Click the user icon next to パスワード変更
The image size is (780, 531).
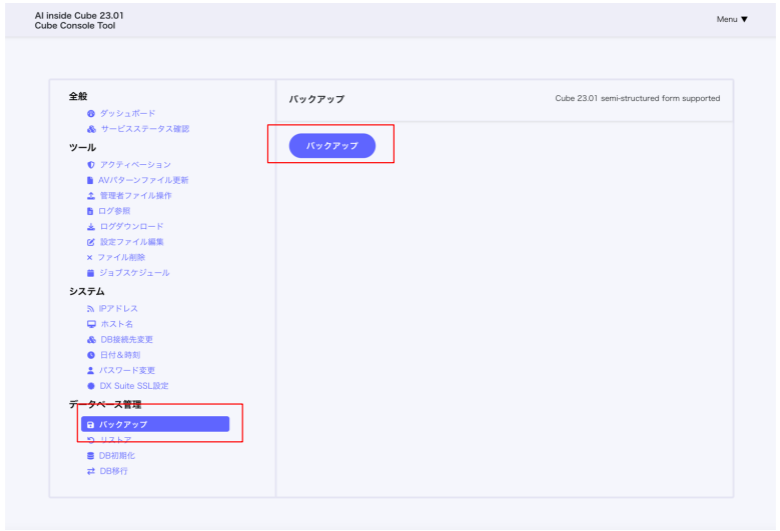[x=91, y=371]
